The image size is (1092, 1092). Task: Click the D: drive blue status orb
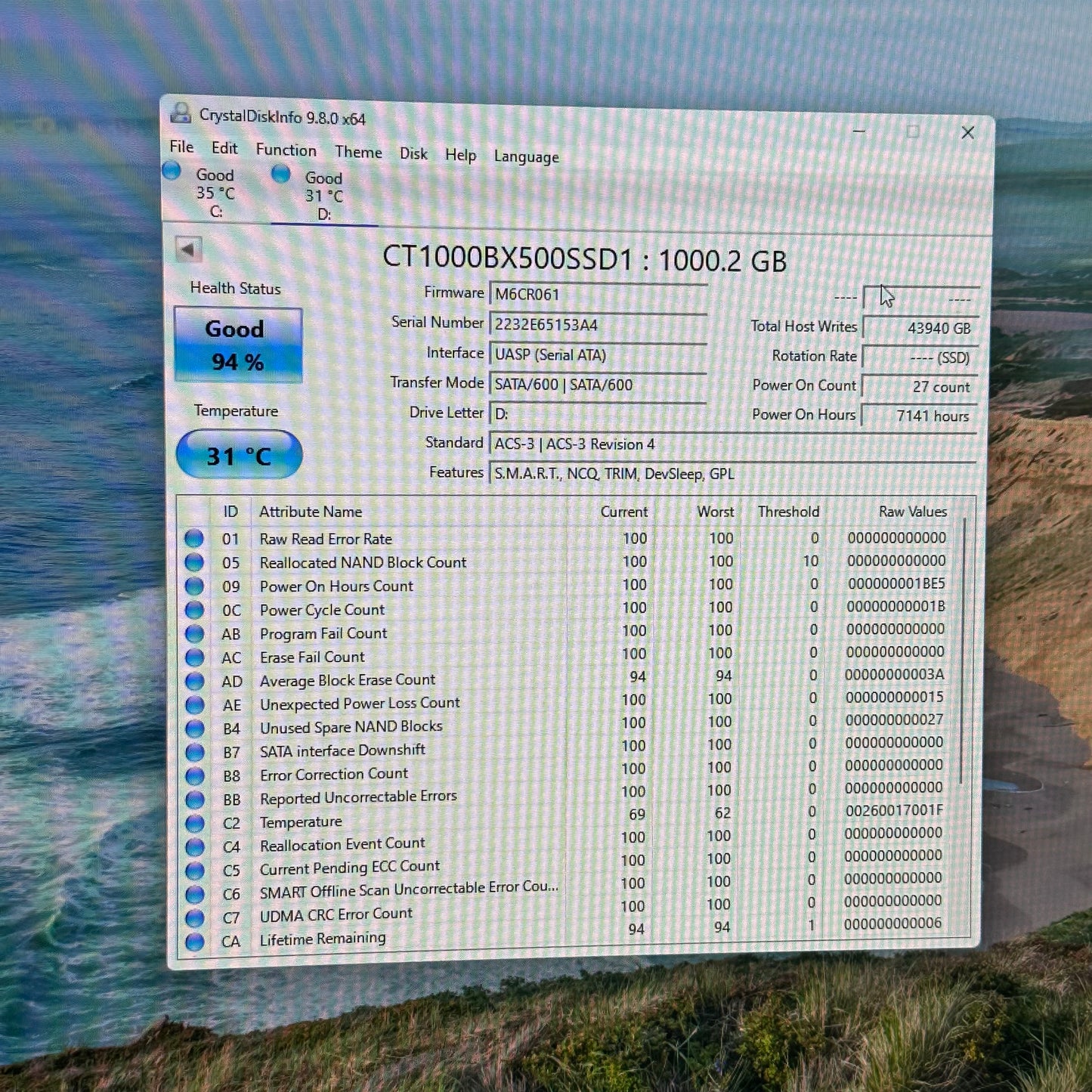coord(280,175)
